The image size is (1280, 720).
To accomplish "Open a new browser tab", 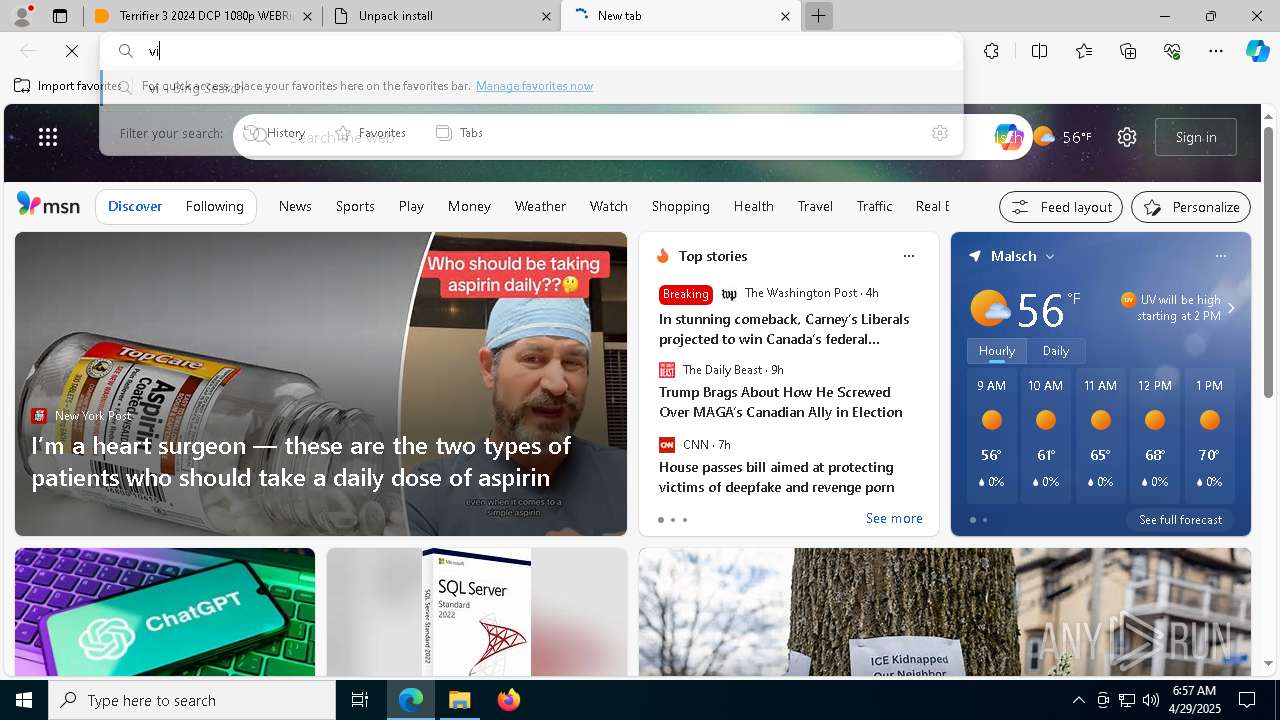I will [818, 16].
